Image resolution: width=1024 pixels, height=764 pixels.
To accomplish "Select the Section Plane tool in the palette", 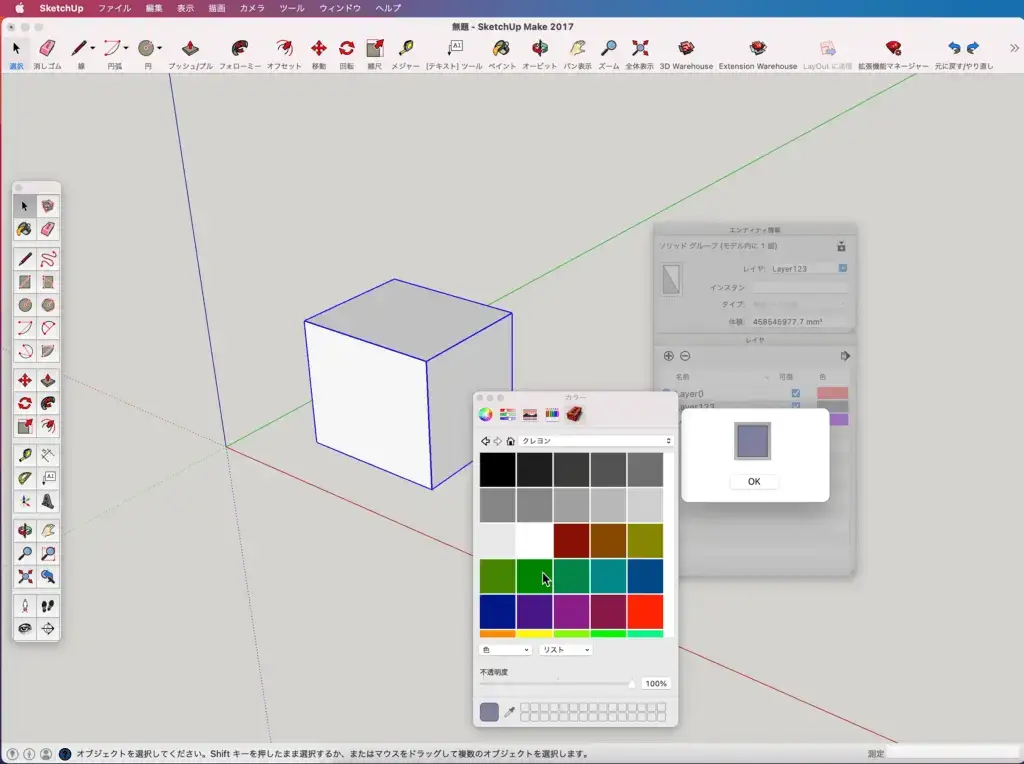I will click(48, 629).
